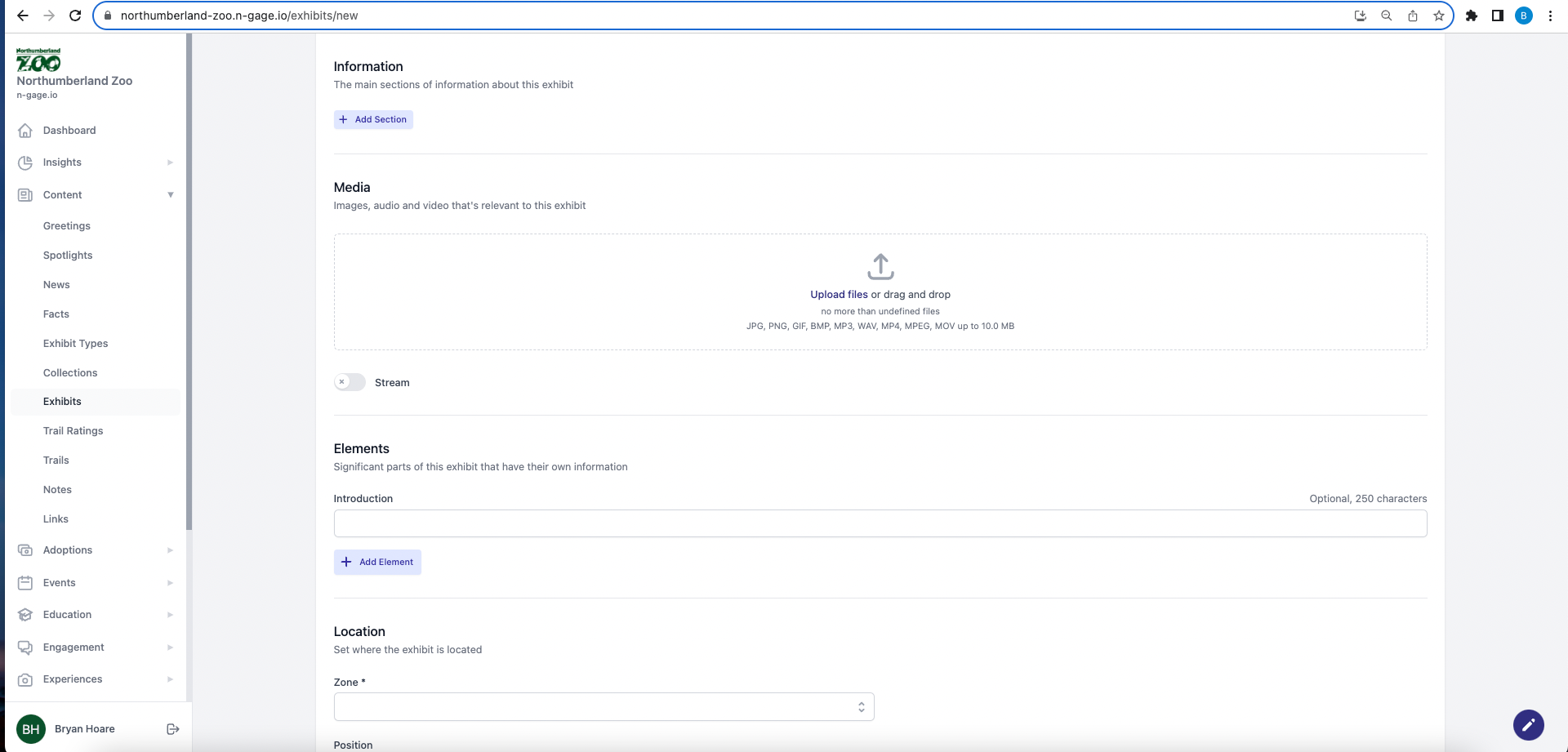The width and height of the screenshot is (1568, 752).
Task: Click the Dashboard home icon
Action: [25, 131]
